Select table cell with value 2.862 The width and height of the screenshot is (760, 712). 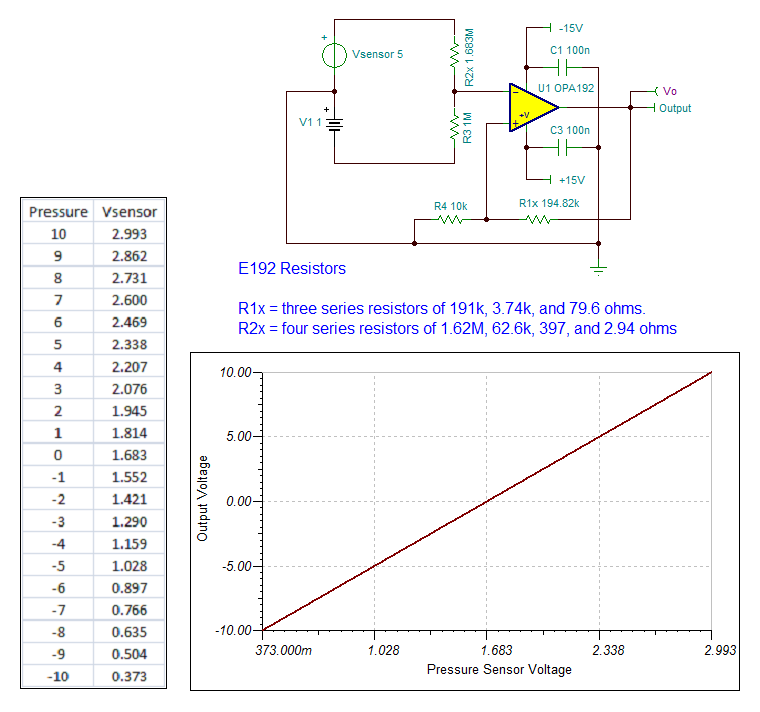click(x=129, y=256)
